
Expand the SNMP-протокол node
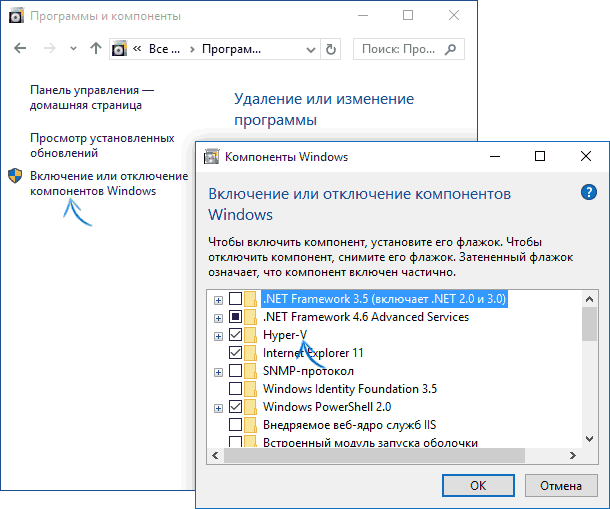[218, 372]
